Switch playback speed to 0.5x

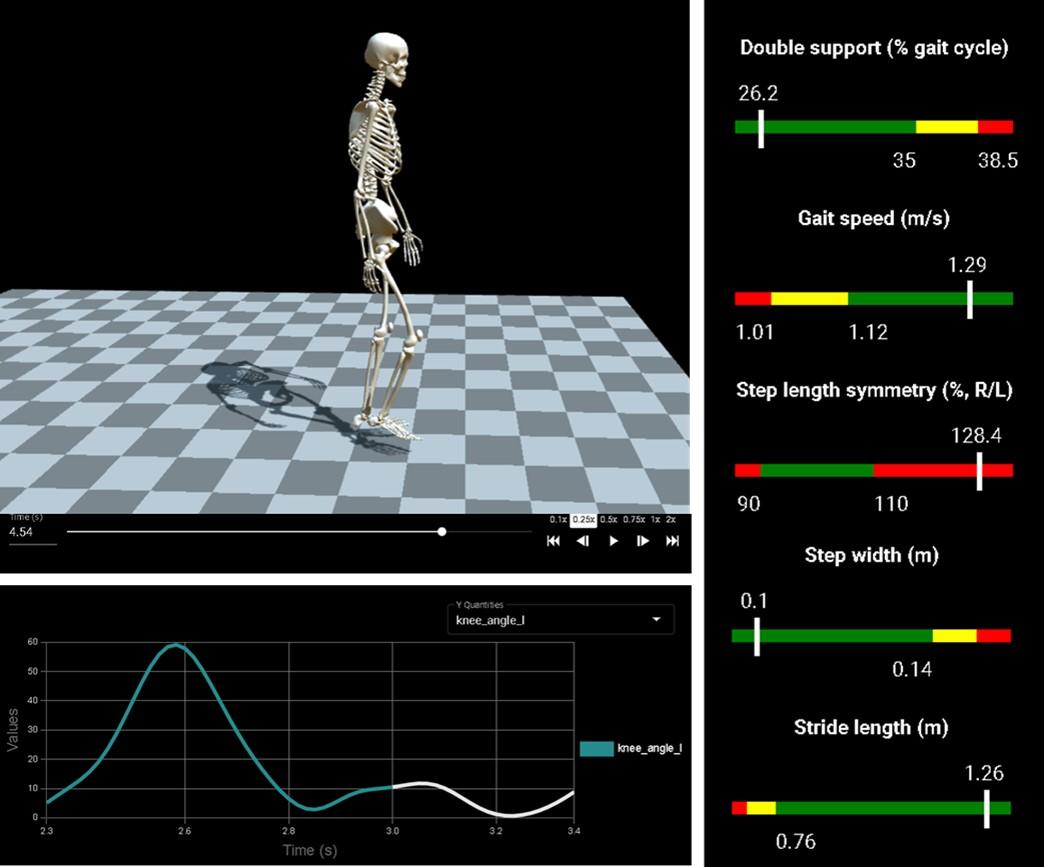click(608, 519)
